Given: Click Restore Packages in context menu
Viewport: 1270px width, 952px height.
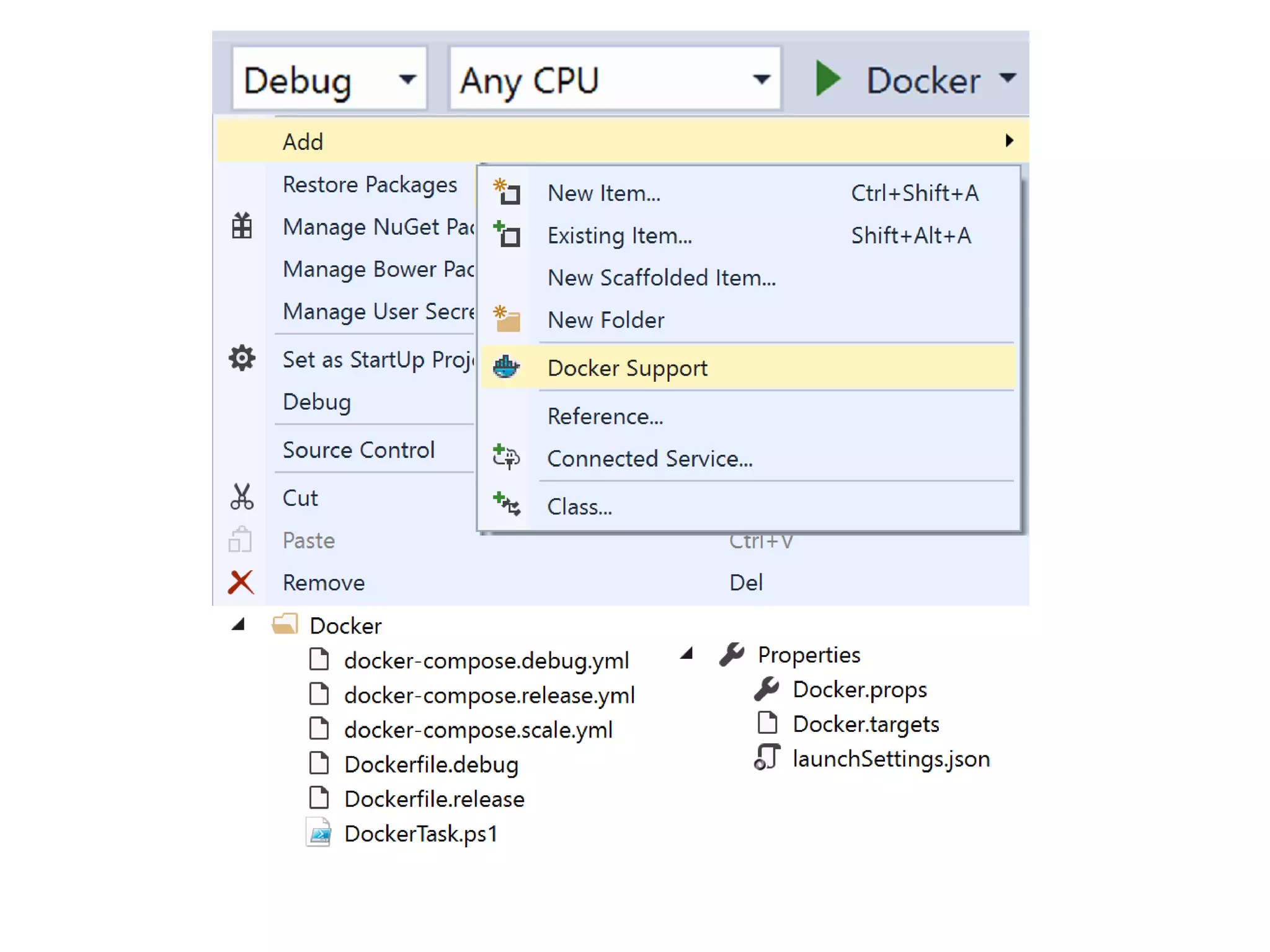Looking at the screenshot, I should [x=370, y=185].
